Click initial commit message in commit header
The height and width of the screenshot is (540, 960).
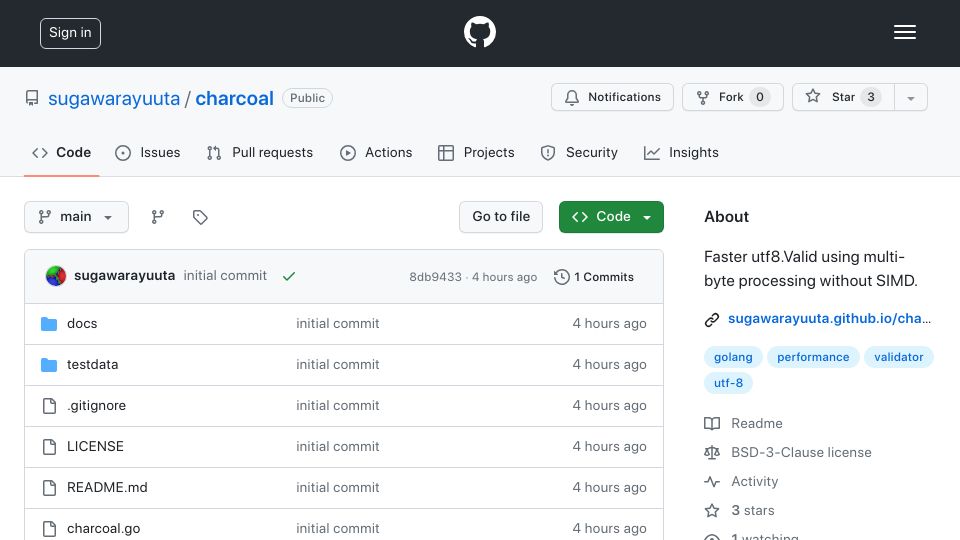[x=225, y=276]
